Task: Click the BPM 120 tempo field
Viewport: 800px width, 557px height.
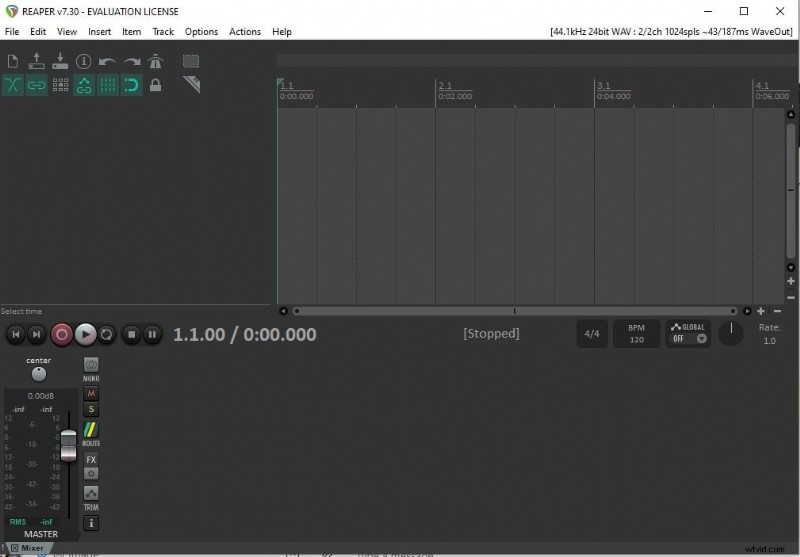Action: pos(636,334)
